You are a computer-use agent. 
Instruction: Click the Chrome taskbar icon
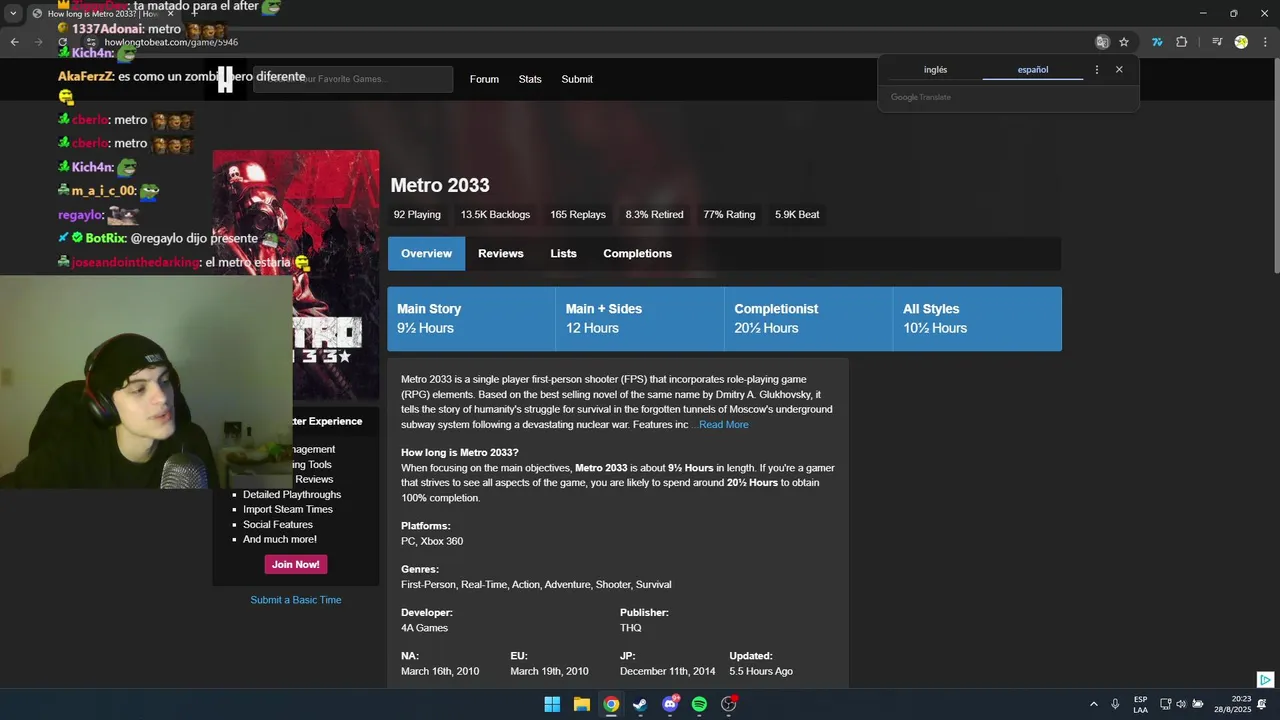[x=611, y=704]
